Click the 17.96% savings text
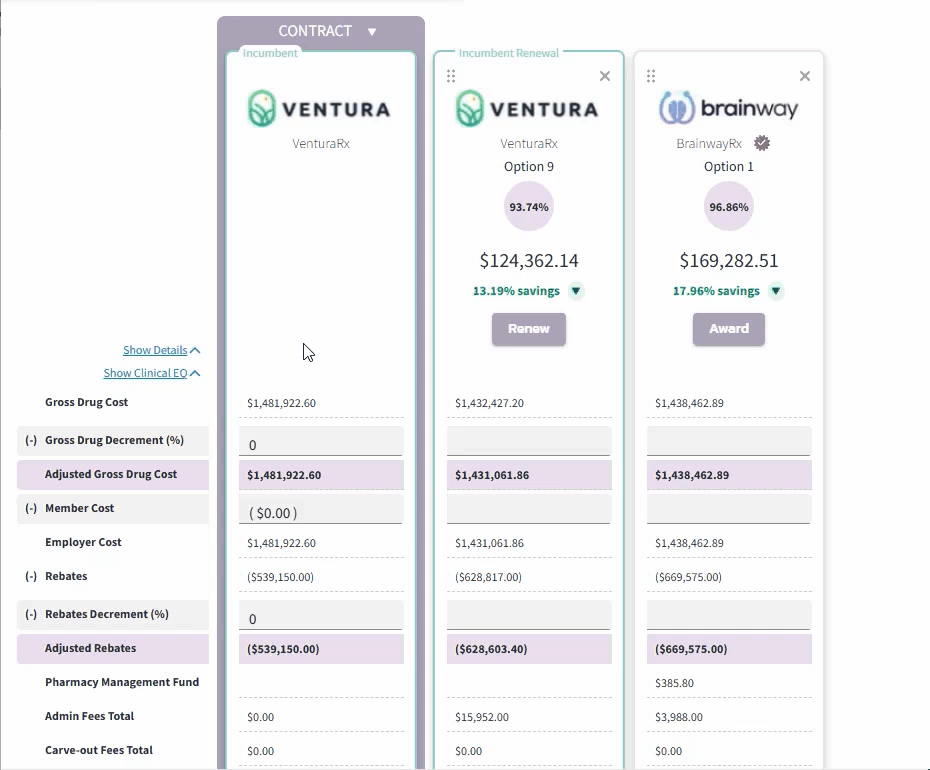The height and width of the screenshot is (770, 930). [x=716, y=291]
